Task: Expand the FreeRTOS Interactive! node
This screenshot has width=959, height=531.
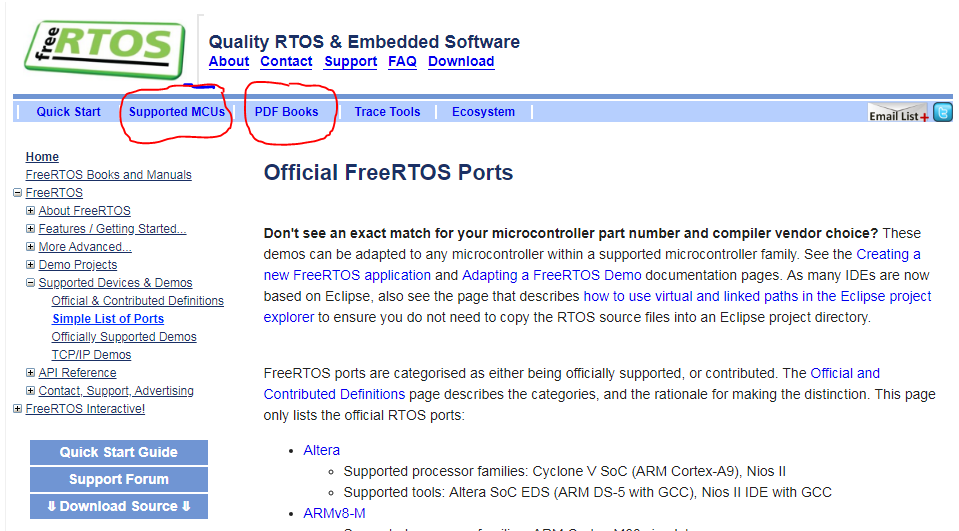Action: coord(18,409)
